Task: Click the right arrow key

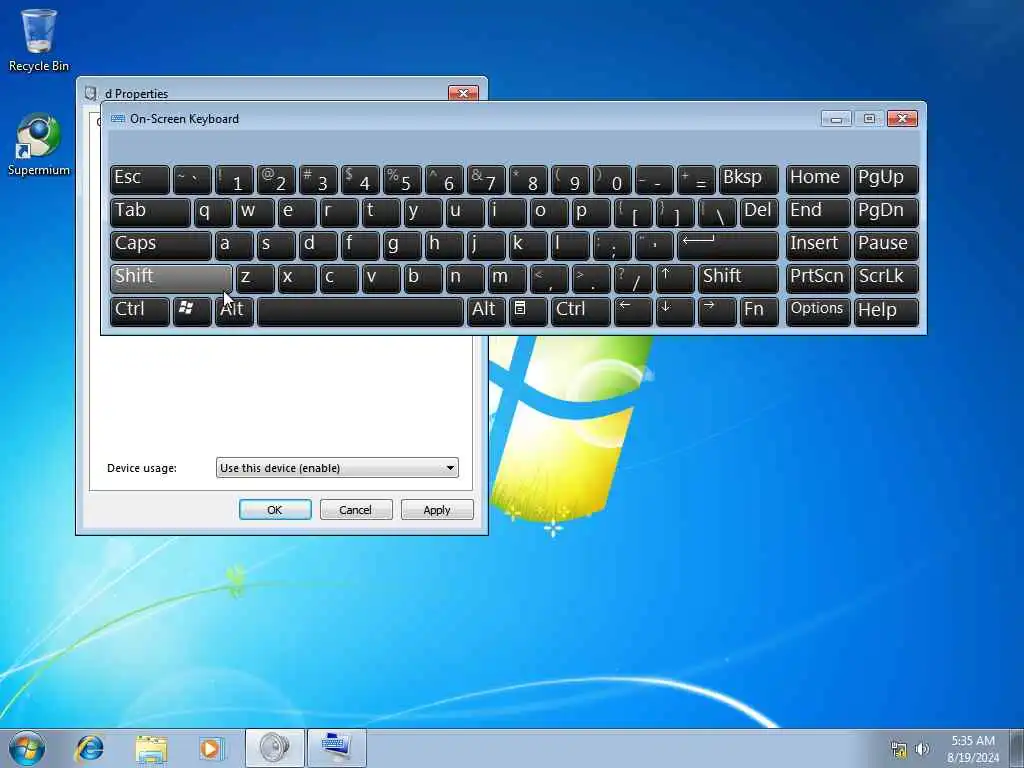Action: click(x=717, y=312)
